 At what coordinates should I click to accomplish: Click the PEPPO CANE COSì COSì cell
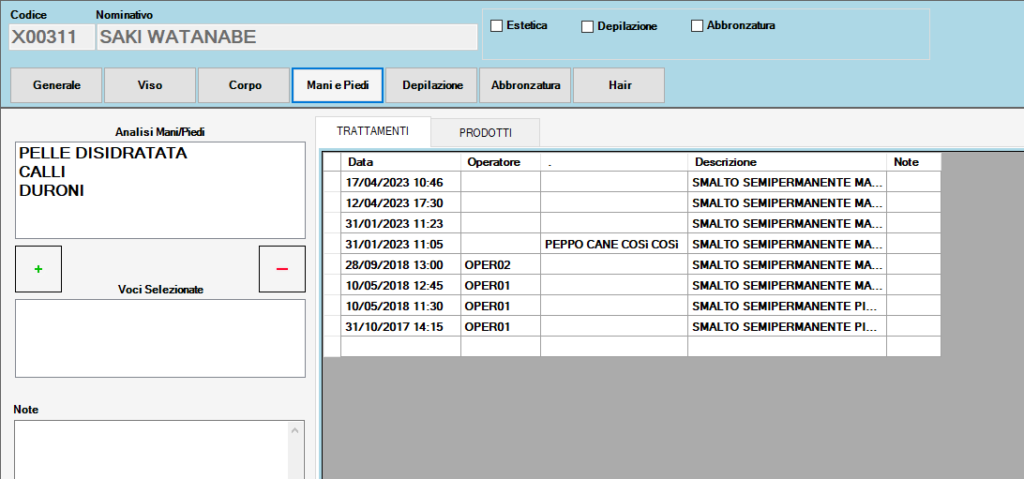click(613, 244)
